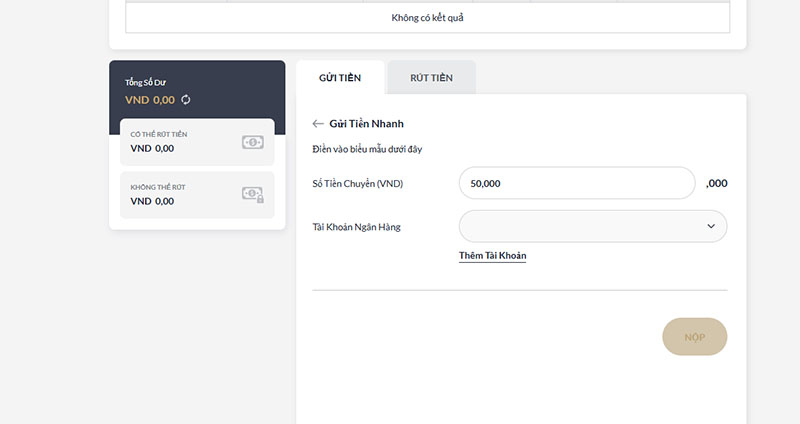Click the Số Tiền Chuyển (VND) label
The width and height of the screenshot is (800, 424).
358,184
